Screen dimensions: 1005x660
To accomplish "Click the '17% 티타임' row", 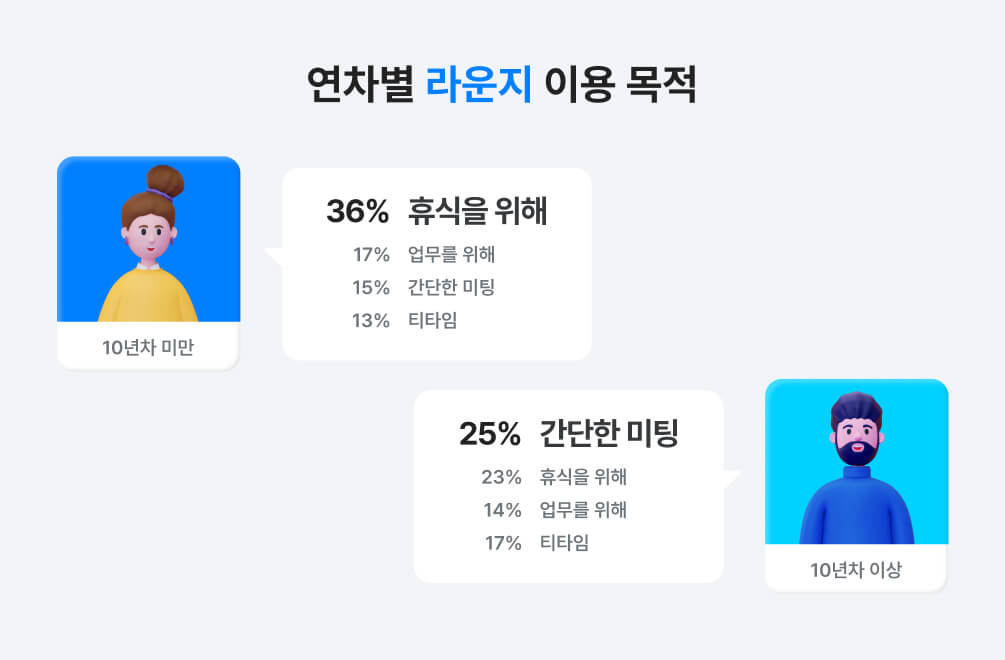I will [x=537, y=543].
